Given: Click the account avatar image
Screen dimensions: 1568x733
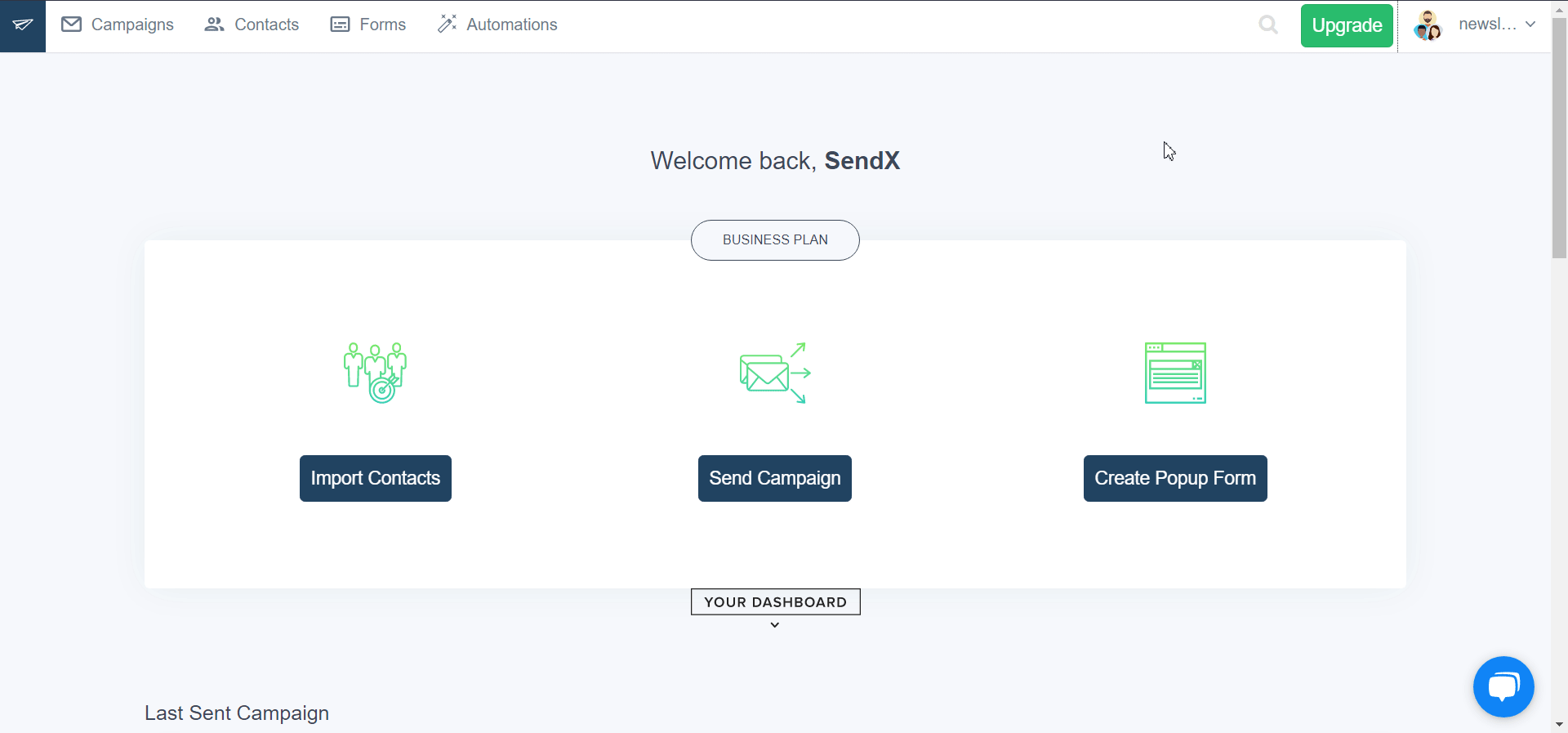Looking at the screenshot, I should [1428, 25].
